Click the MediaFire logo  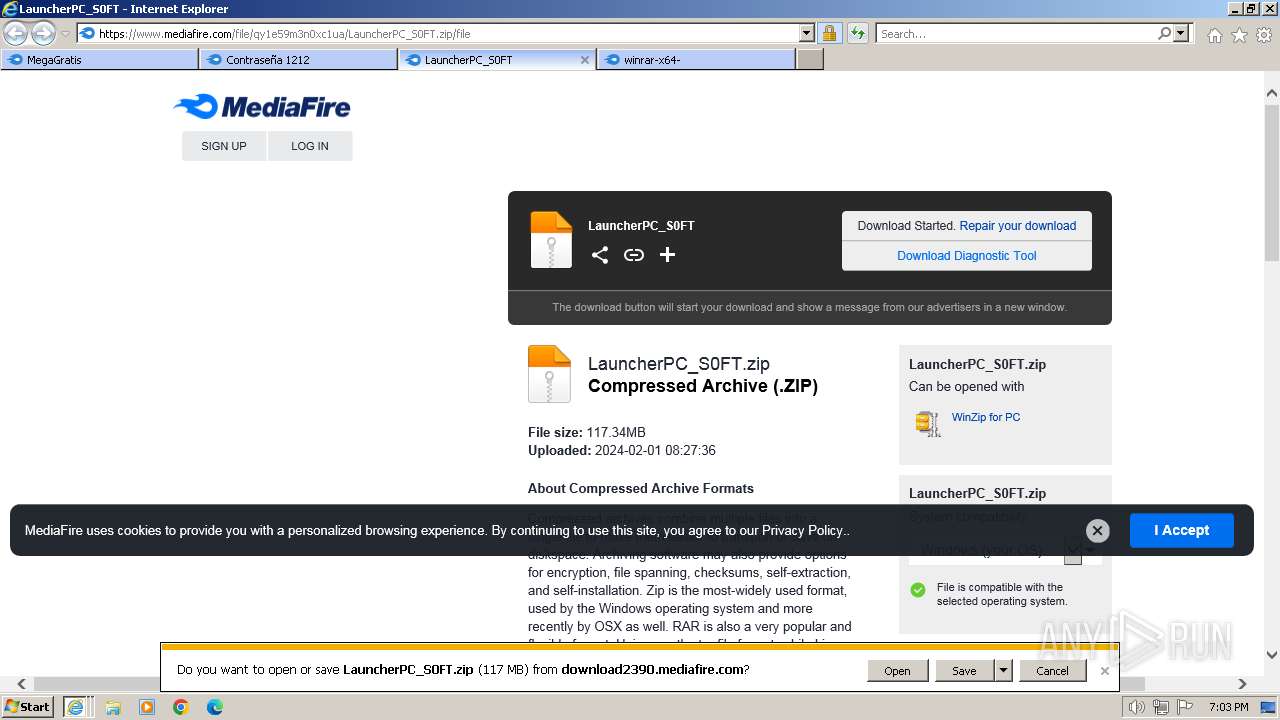click(x=261, y=106)
